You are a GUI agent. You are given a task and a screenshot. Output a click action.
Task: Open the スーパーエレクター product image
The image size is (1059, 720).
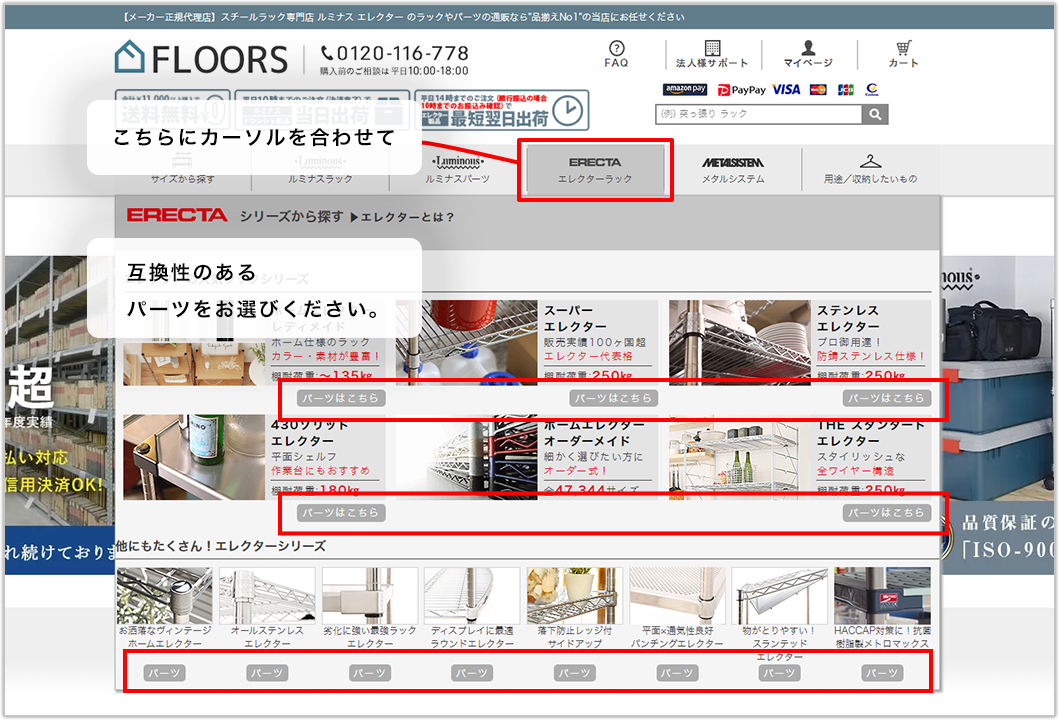467,342
